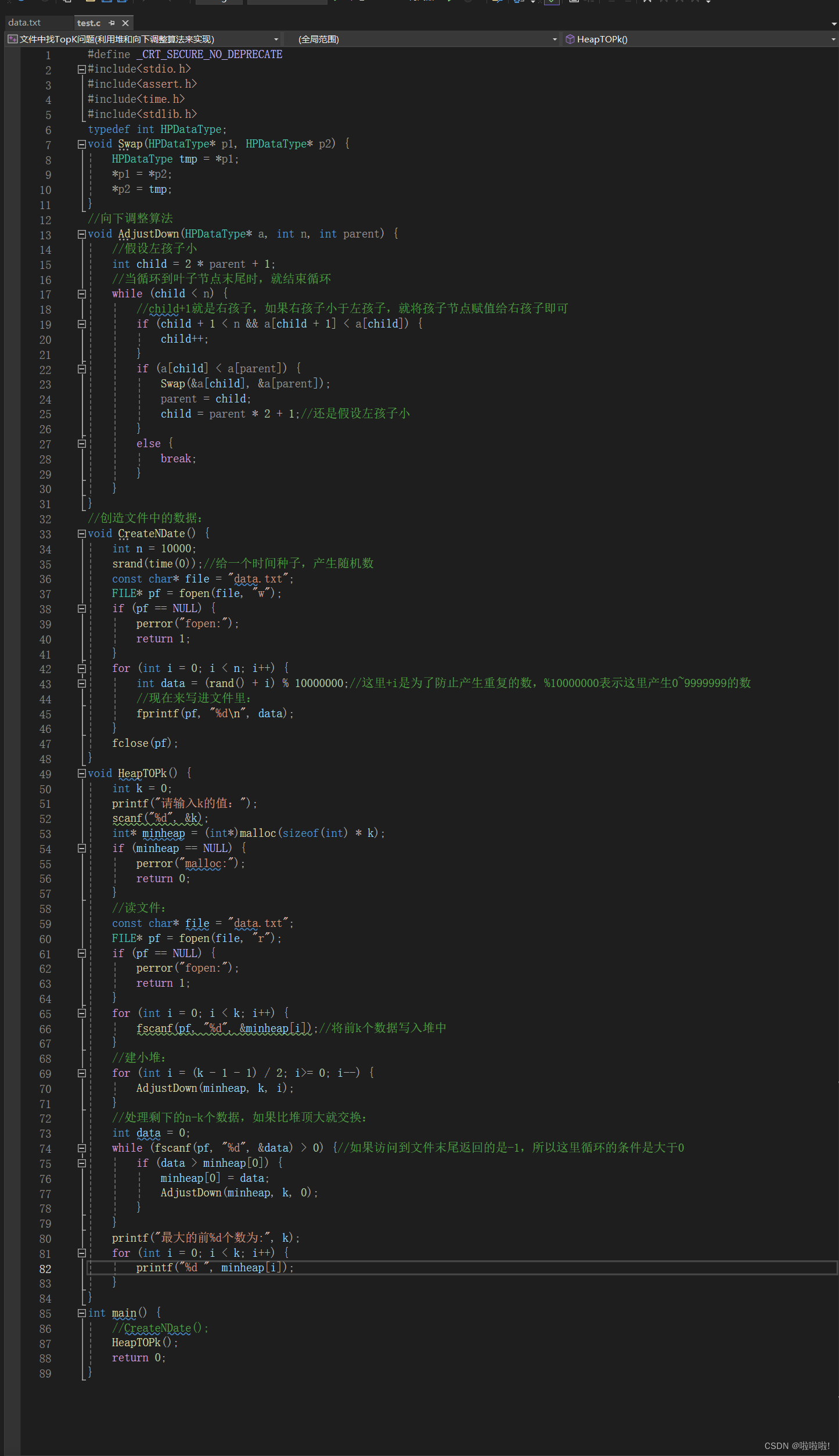Click the printf("%d ", minheap[i]) line 82

215,1268
